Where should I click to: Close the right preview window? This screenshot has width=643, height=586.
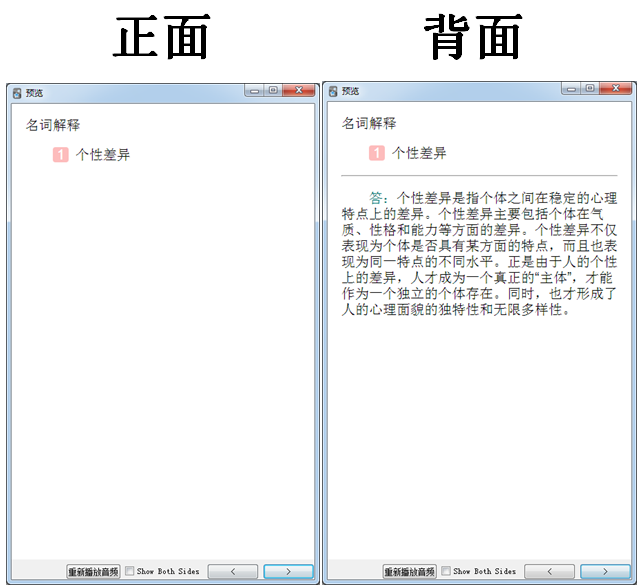tap(616, 89)
